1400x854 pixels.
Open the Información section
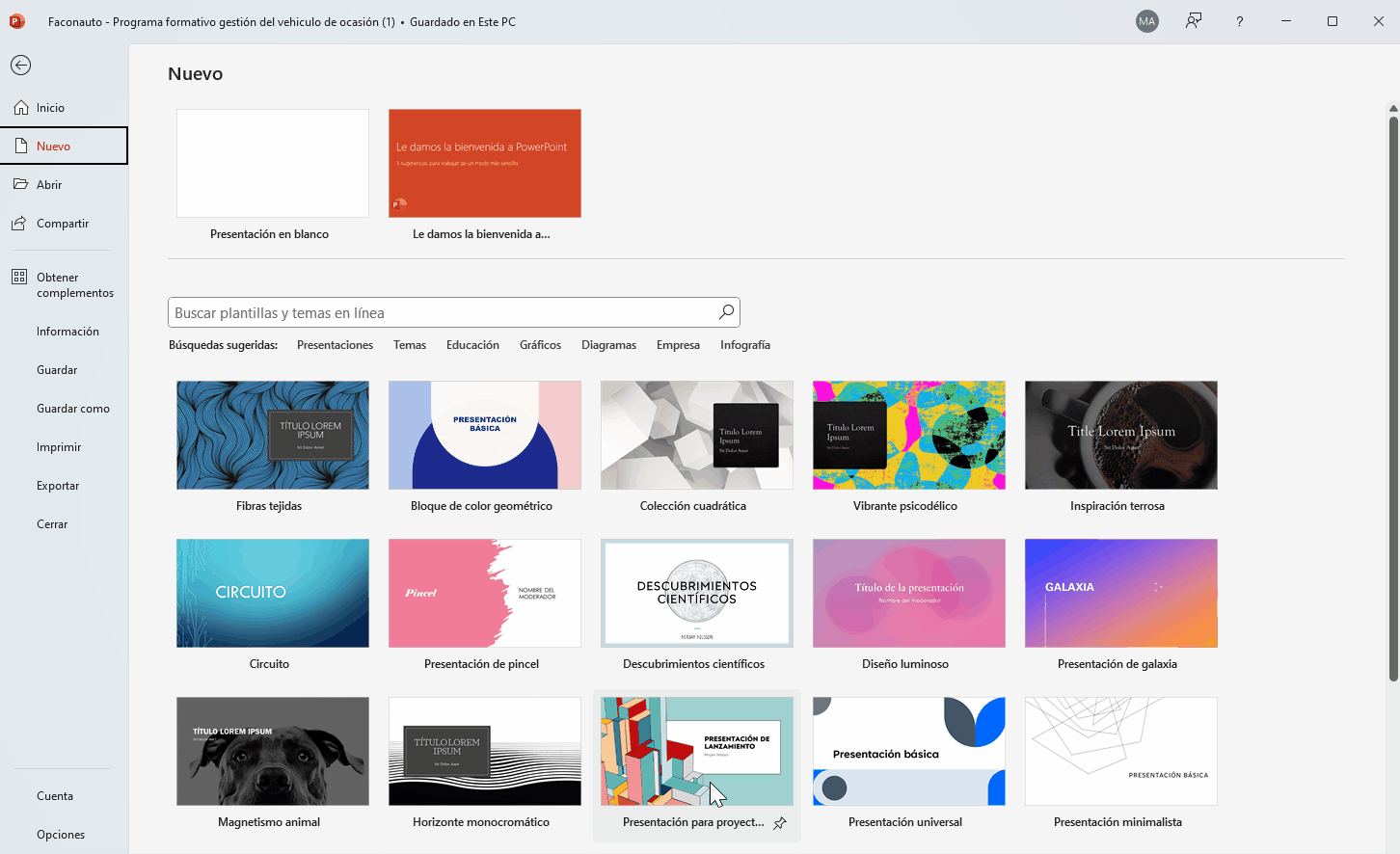tap(68, 331)
